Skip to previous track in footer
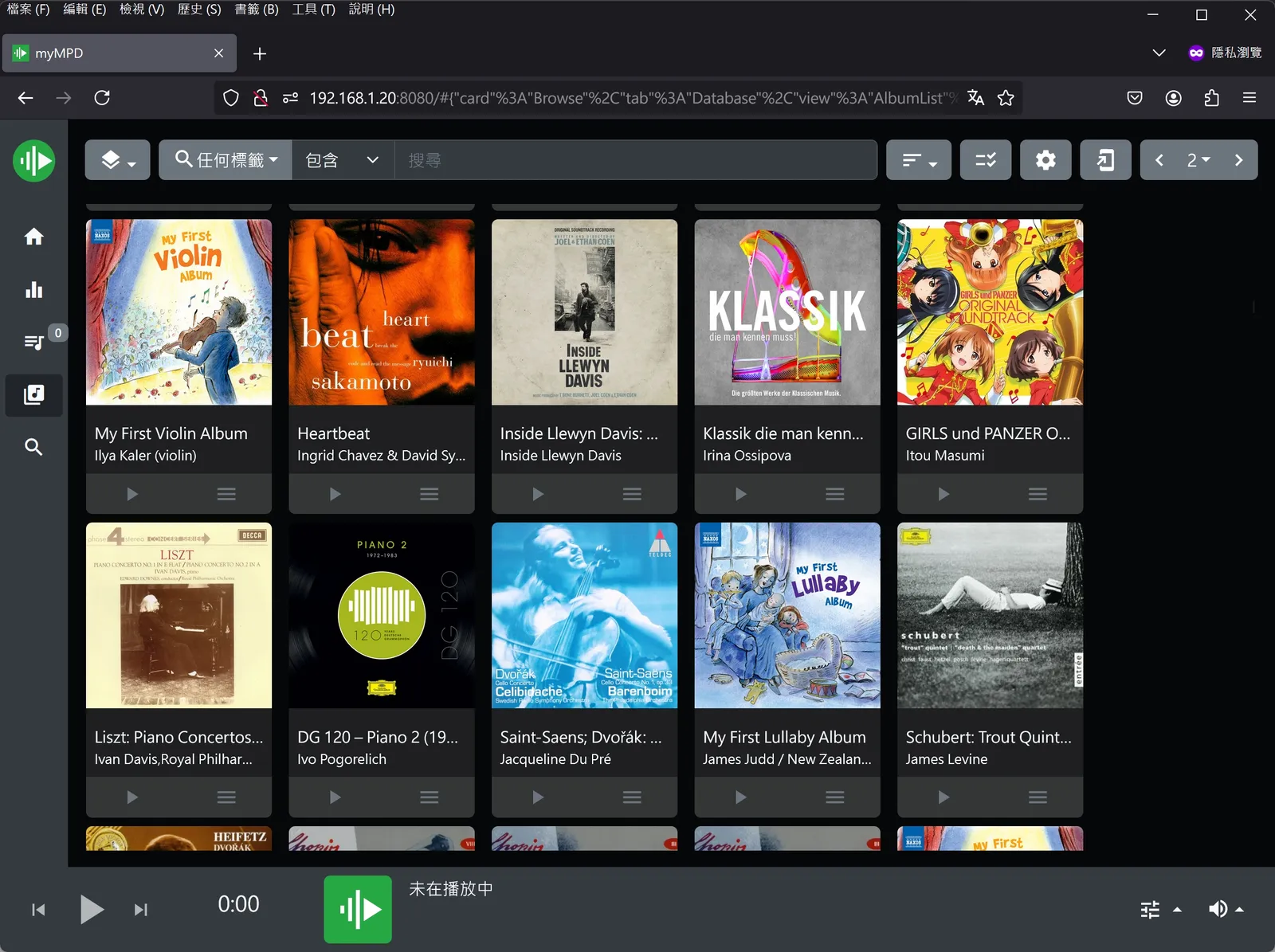 point(38,910)
